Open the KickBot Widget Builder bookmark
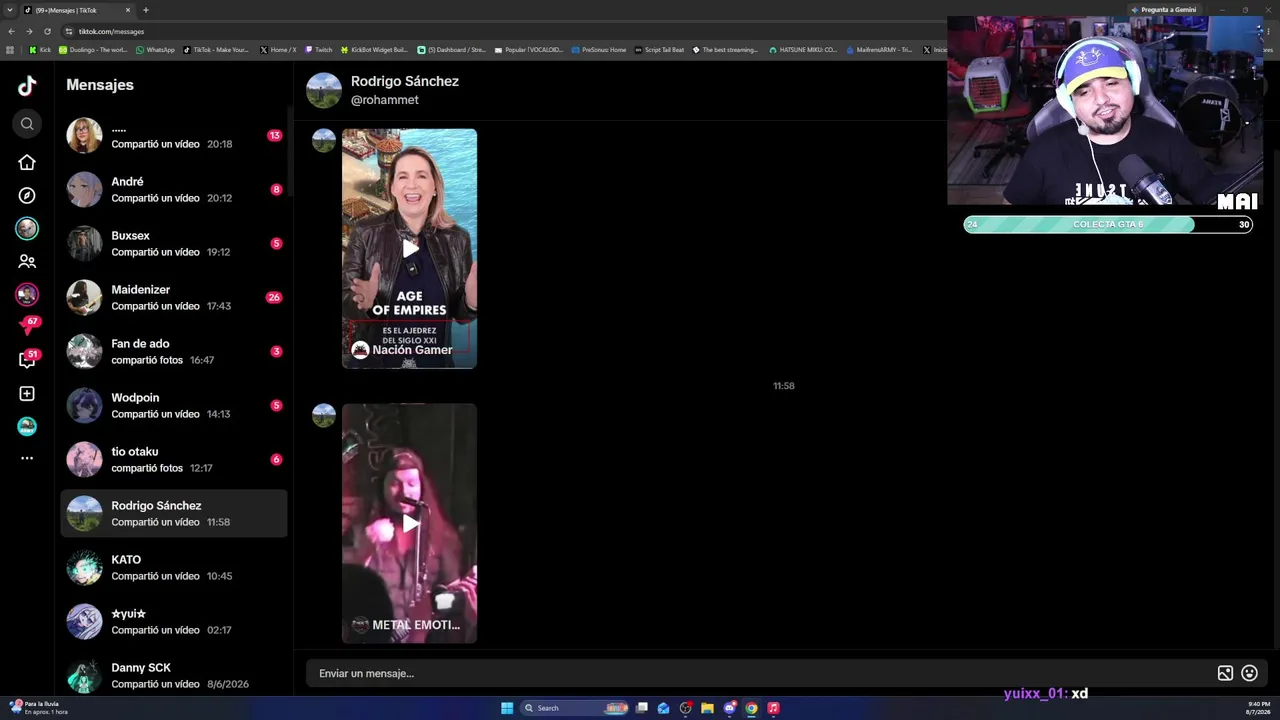This screenshot has height=720, width=1280. coord(374,49)
